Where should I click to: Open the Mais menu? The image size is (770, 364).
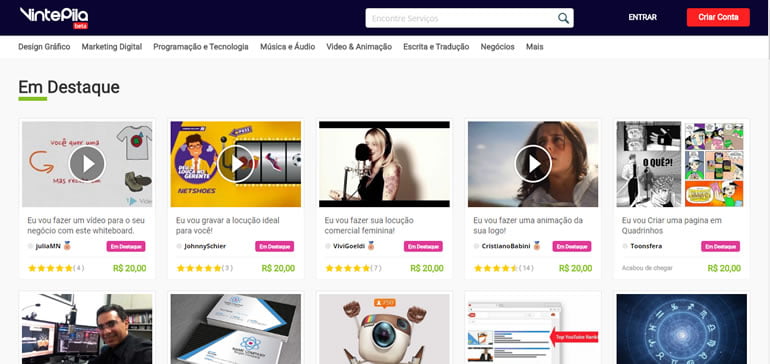click(534, 47)
